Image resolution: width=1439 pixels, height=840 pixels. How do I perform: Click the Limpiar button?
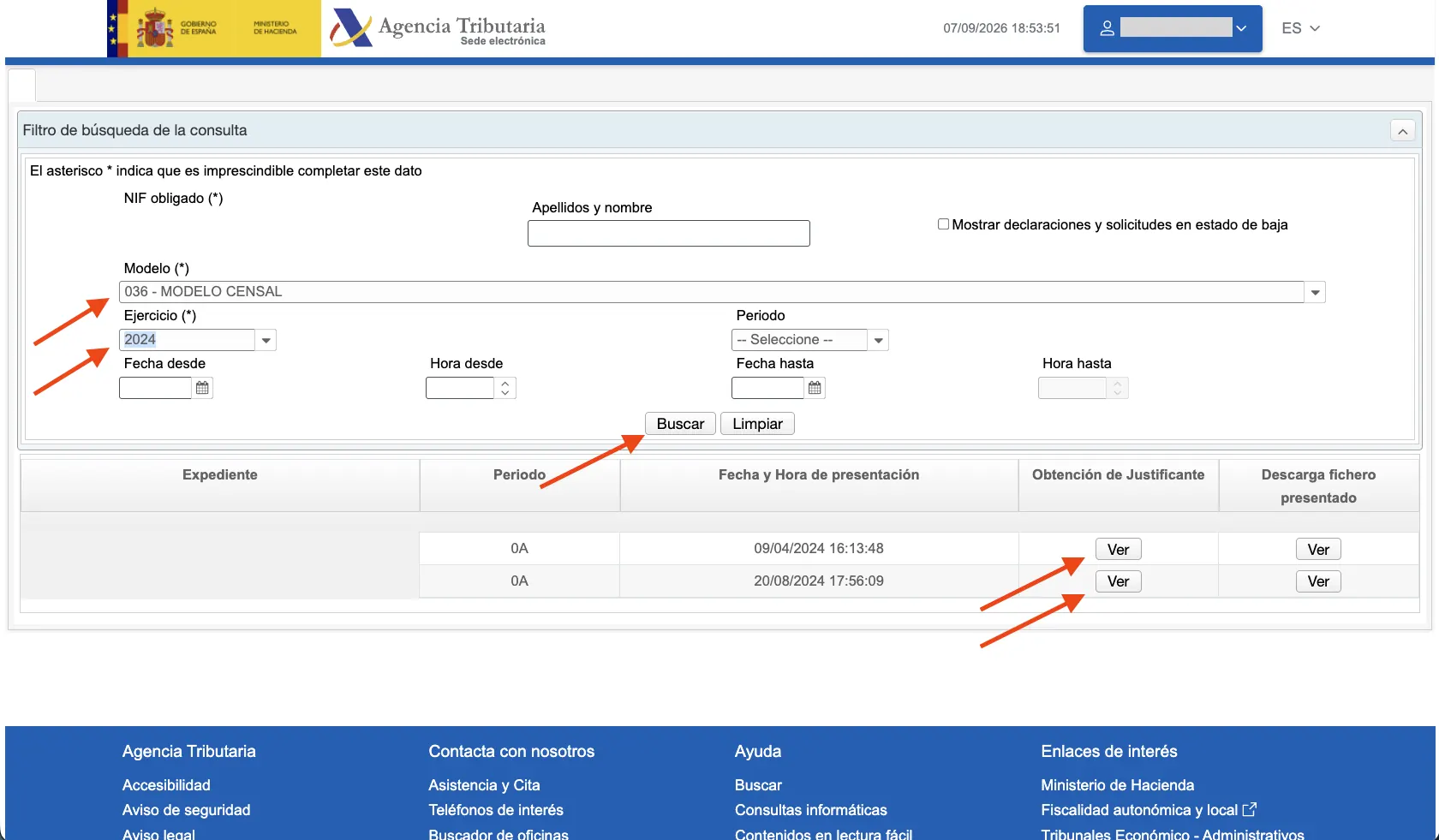pyautogui.click(x=757, y=424)
